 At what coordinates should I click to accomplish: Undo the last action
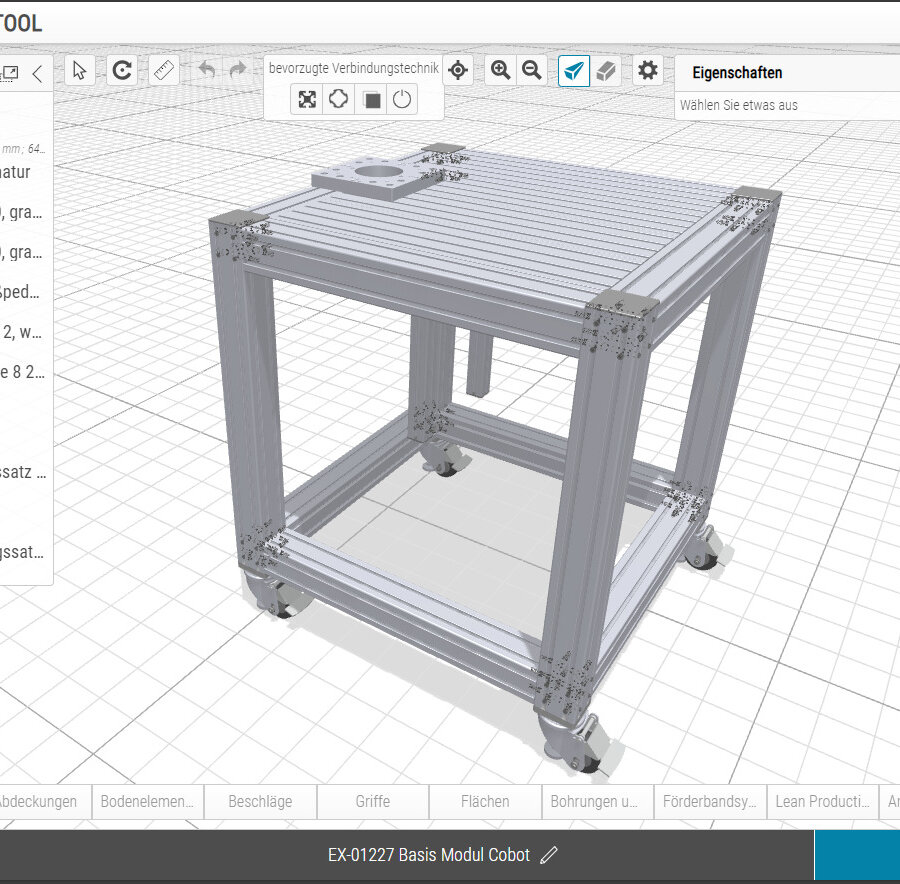click(x=207, y=70)
